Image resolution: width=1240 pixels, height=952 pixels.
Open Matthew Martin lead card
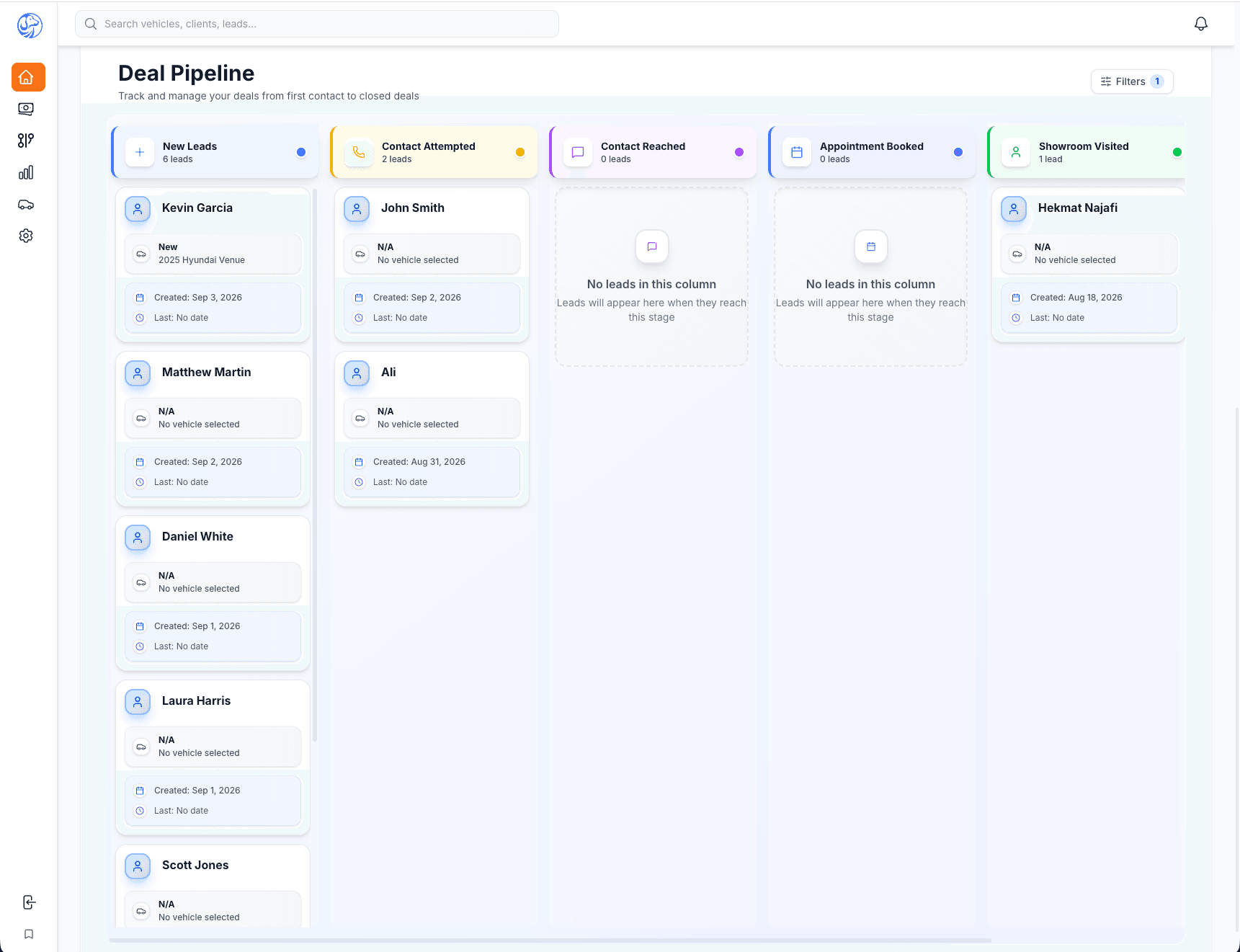[213, 430]
